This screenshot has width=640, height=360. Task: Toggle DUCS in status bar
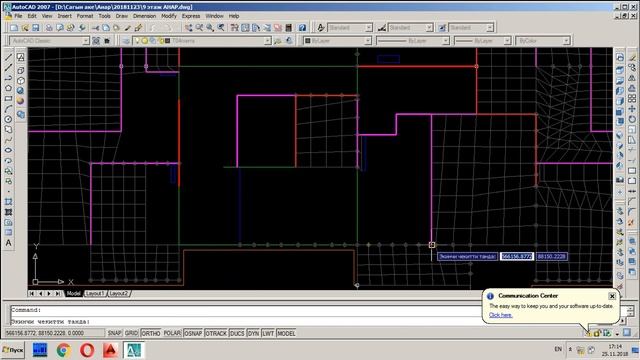[237, 333]
